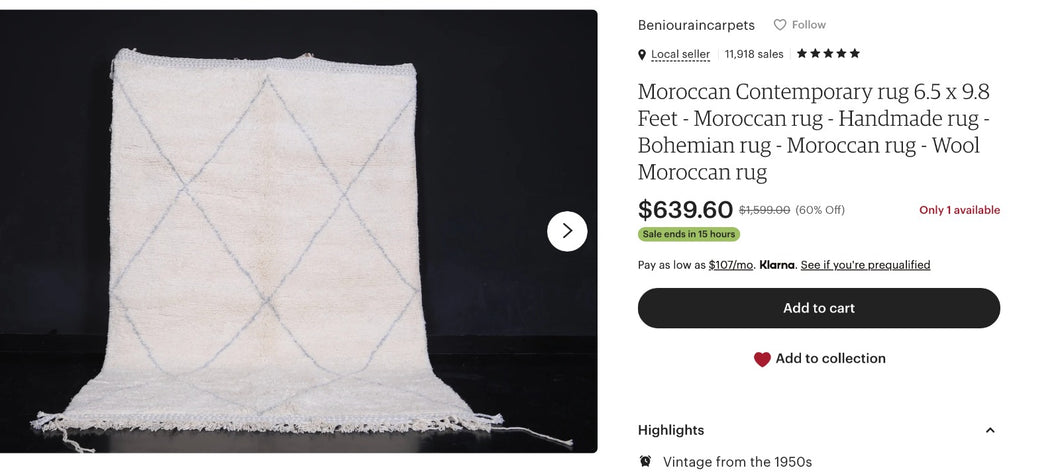Screen dimensions: 1060x472
Task: Open the $107/mo payment link
Action: pos(730,265)
